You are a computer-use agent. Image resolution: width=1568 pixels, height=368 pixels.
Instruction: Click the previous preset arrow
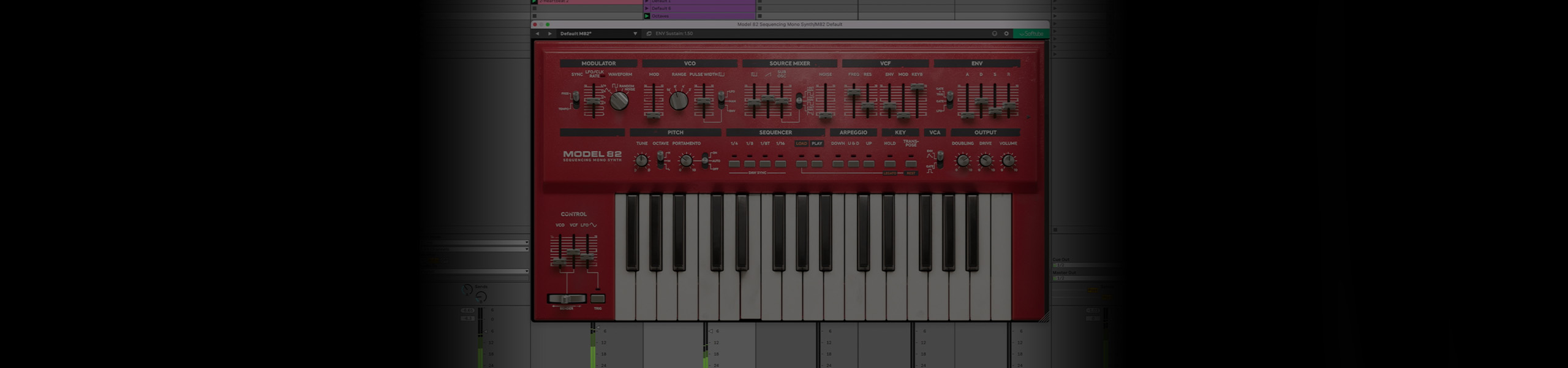(537, 34)
